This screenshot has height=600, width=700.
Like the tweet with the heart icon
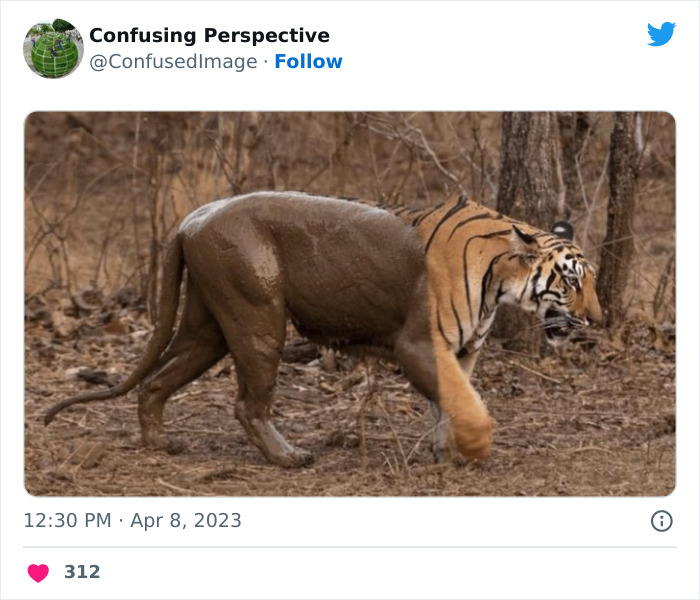[x=38, y=572]
